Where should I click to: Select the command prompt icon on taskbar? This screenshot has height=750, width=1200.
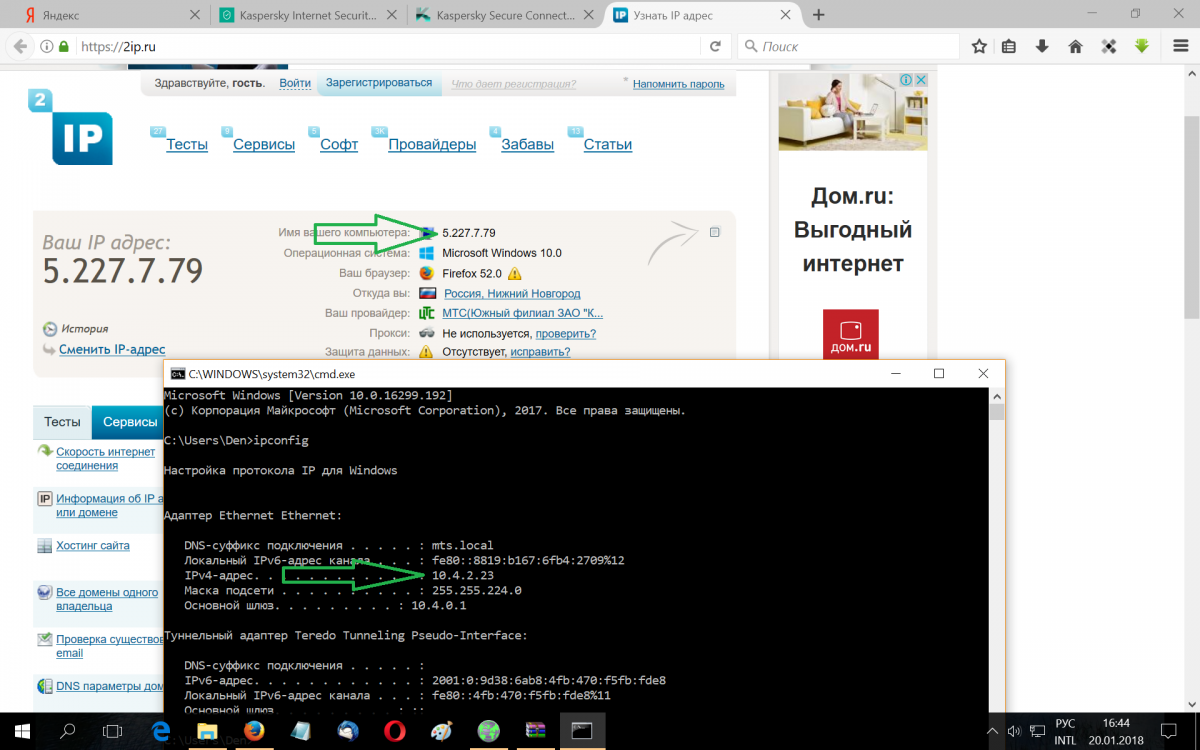coord(582,731)
